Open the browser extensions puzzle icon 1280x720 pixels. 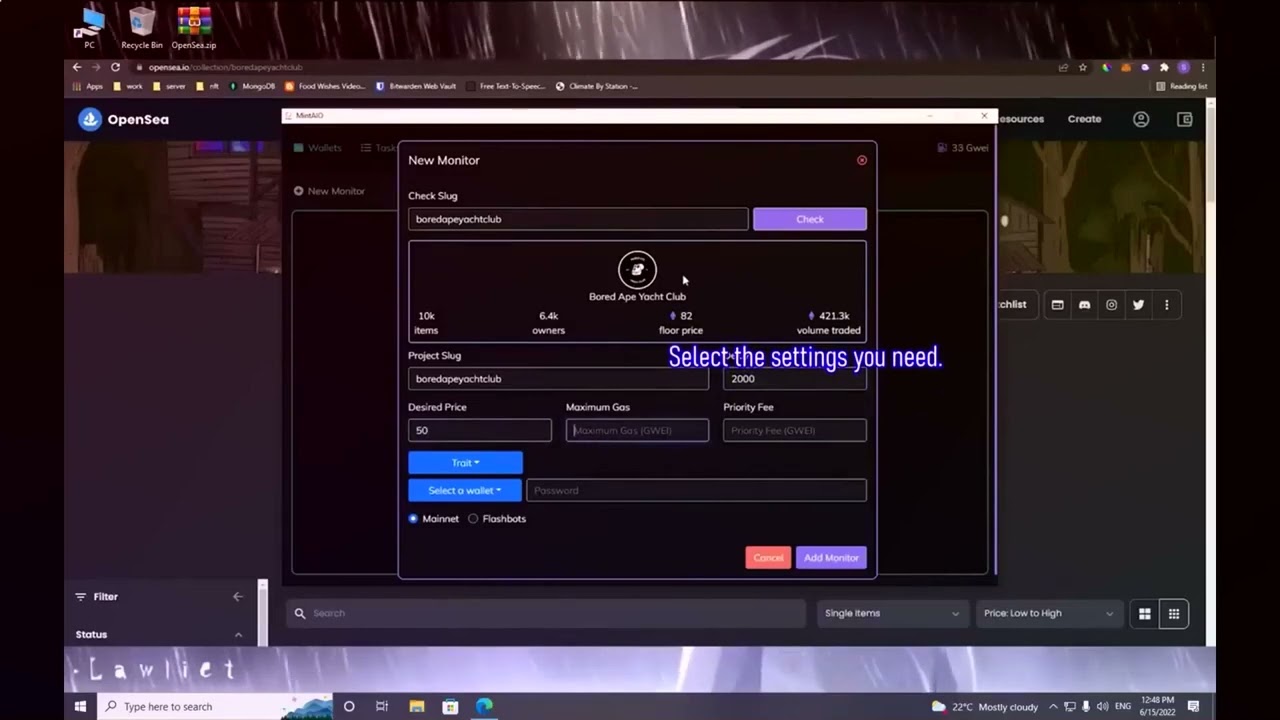1164,67
